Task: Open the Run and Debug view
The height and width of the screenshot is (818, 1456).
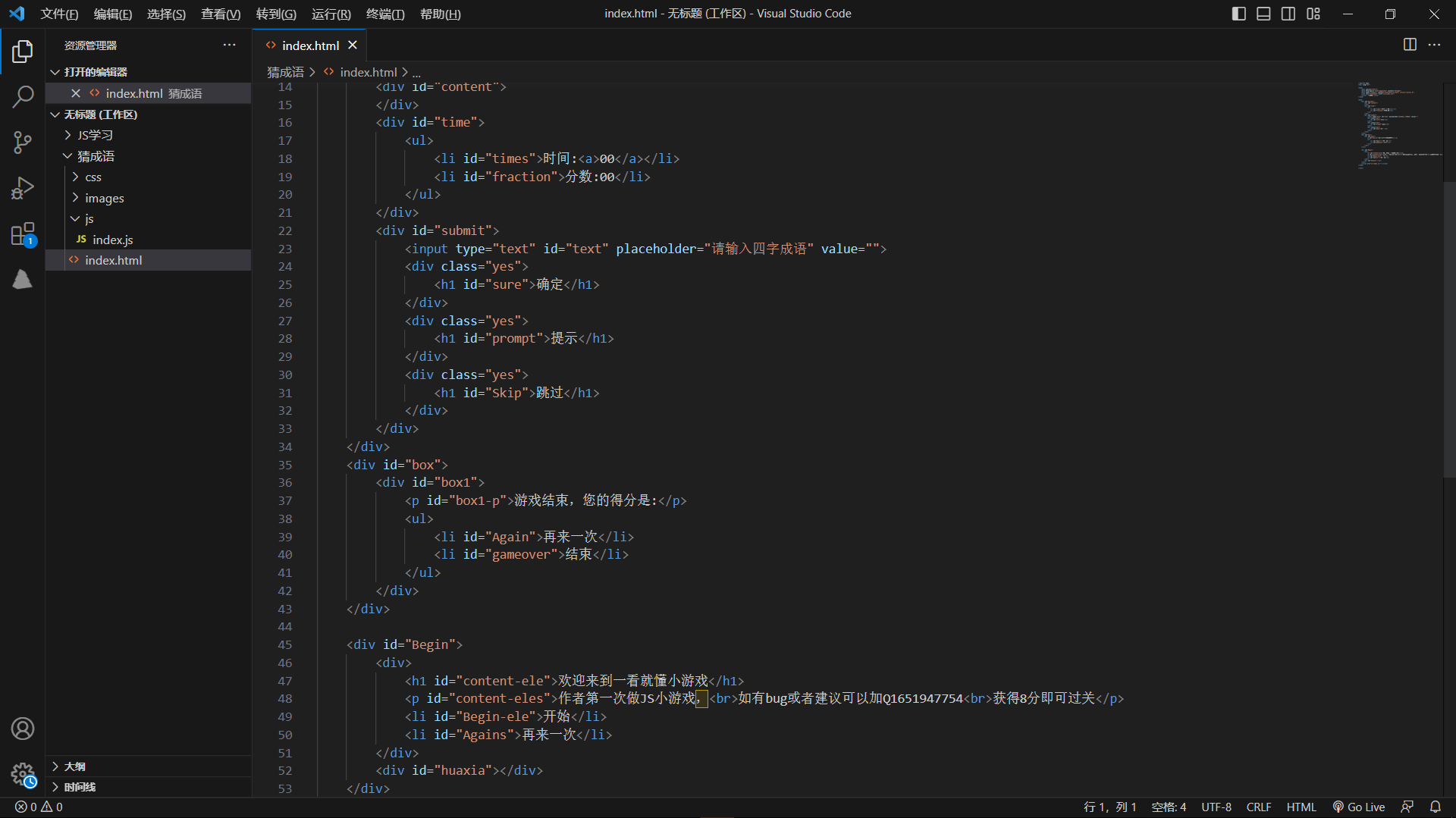Action: point(23,187)
